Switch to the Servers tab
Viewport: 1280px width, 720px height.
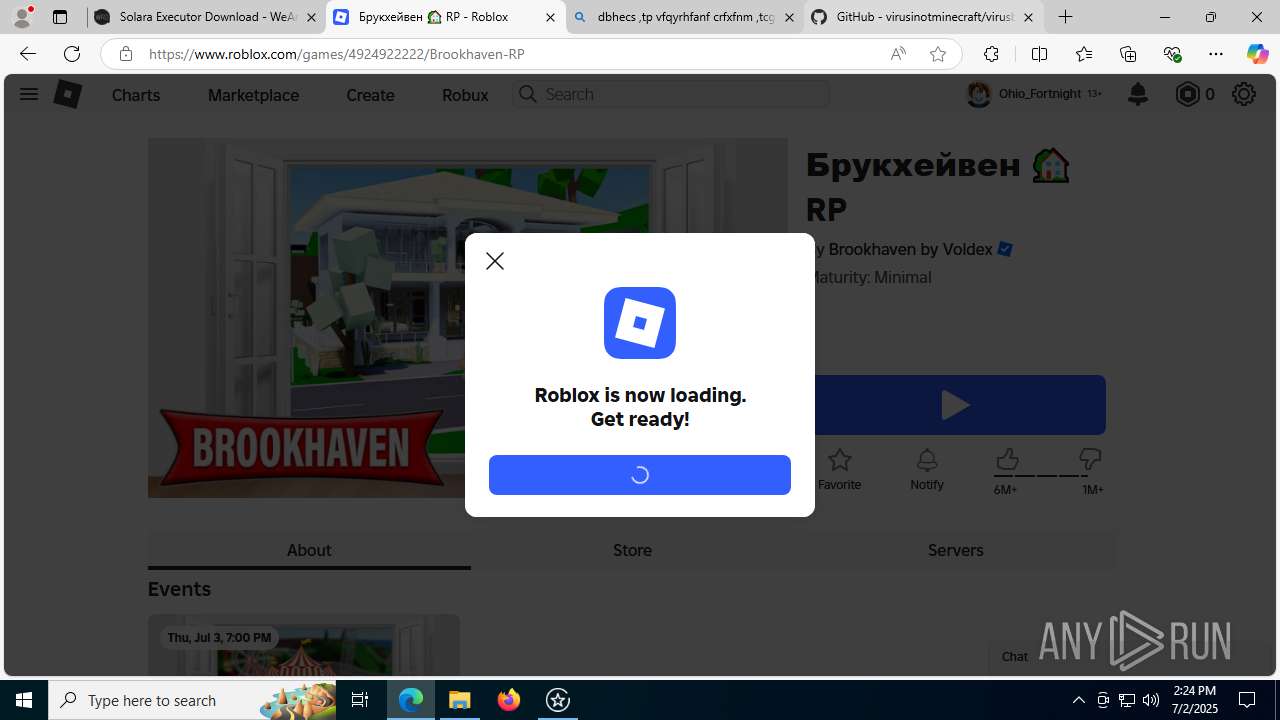(x=955, y=550)
